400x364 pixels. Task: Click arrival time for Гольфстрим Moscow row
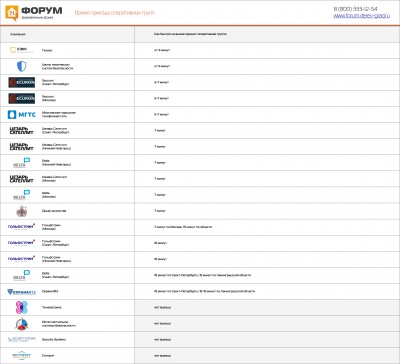(x=183, y=227)
